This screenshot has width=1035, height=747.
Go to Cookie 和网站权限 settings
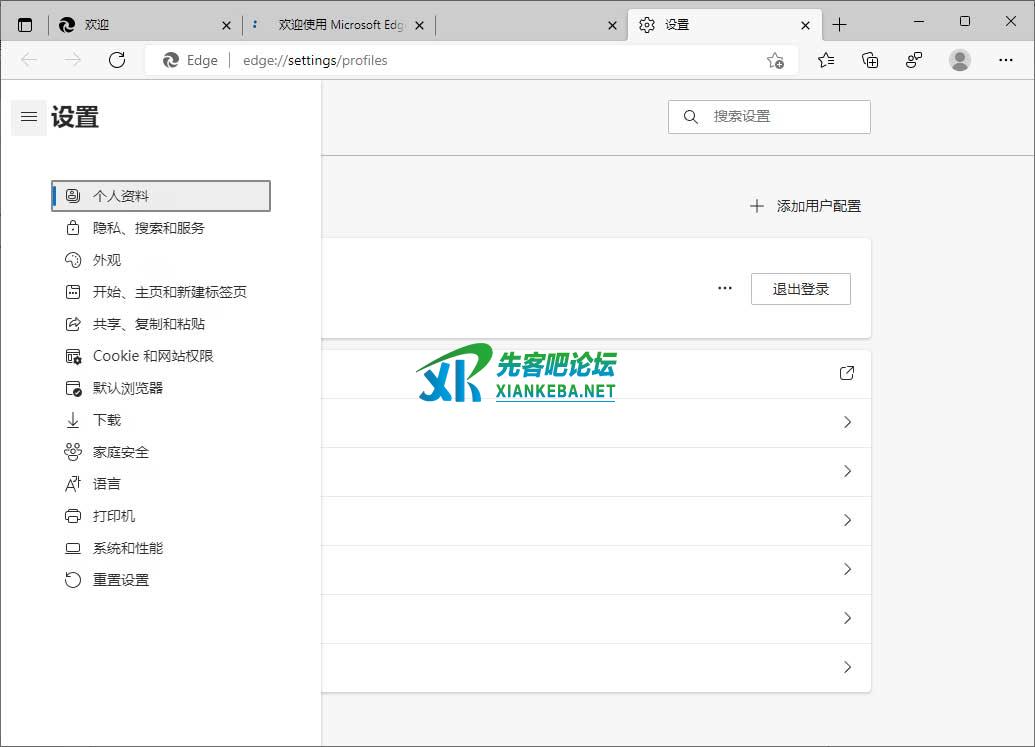coord(153,356)
